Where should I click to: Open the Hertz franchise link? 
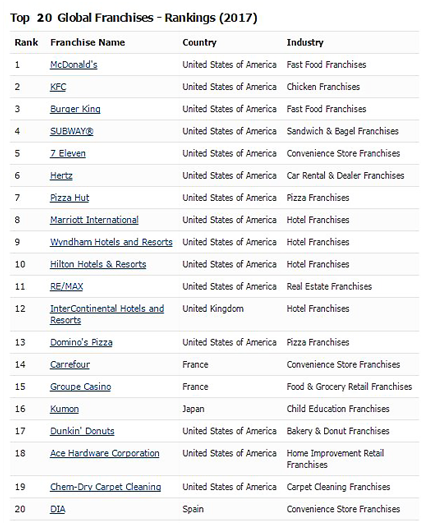tap(61, 175)
